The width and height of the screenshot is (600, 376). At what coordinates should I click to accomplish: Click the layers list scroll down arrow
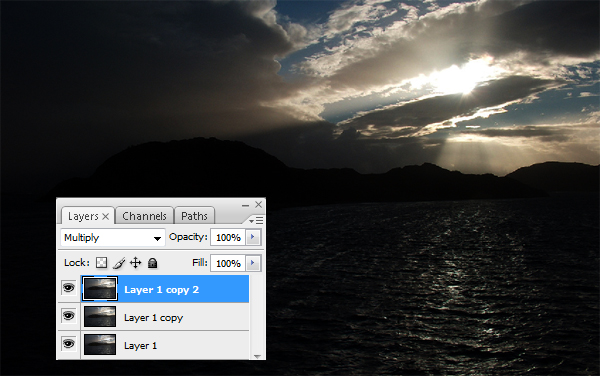[257, 356]
